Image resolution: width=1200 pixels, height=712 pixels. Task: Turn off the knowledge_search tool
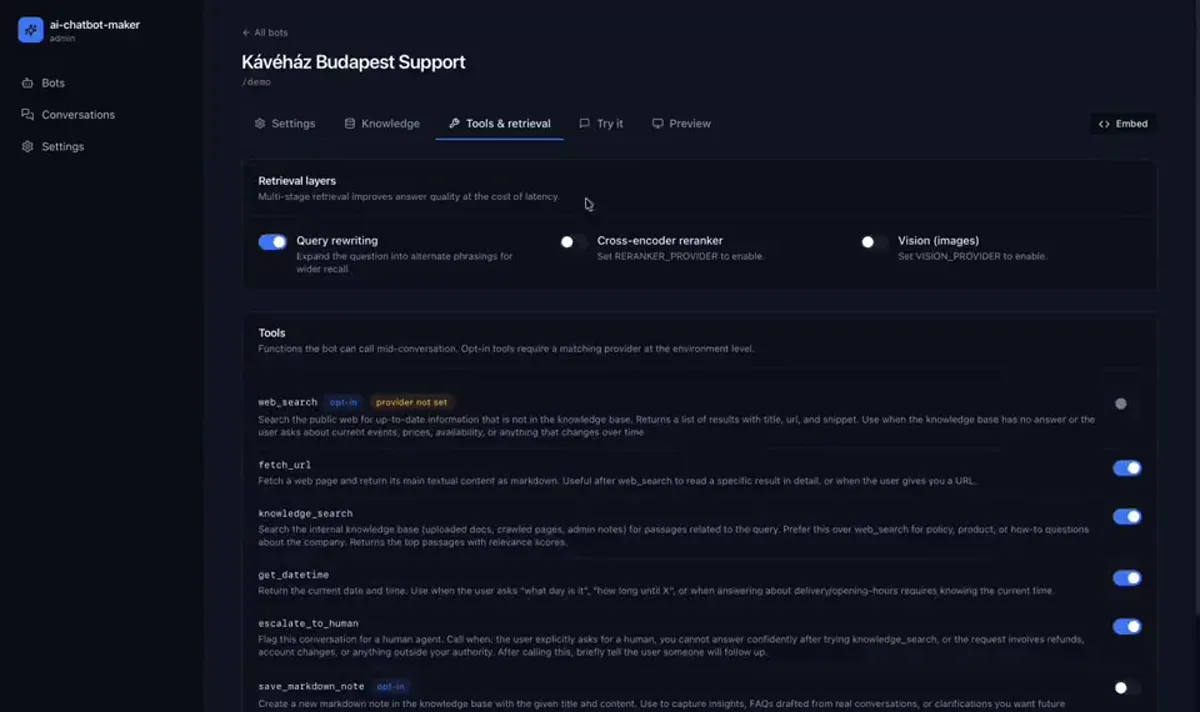coord(1127,517)
